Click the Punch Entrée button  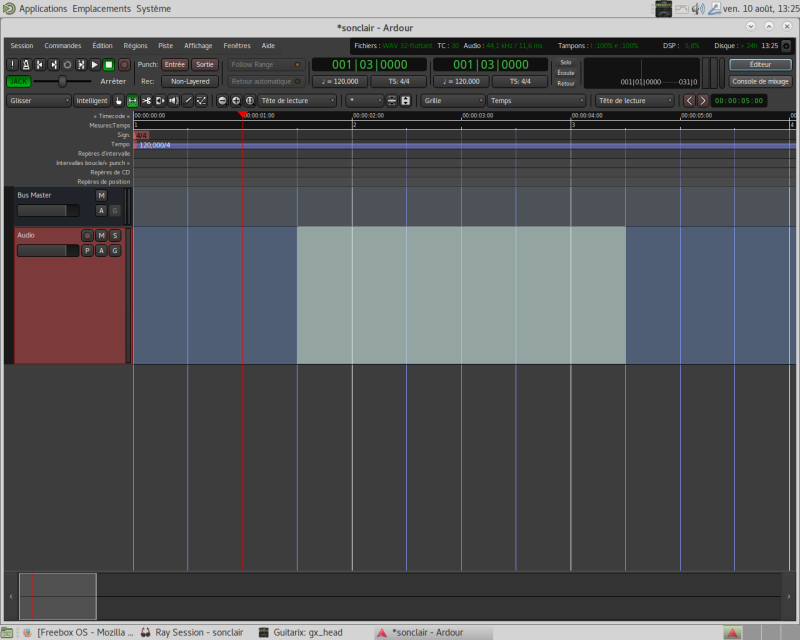[175, 64]
